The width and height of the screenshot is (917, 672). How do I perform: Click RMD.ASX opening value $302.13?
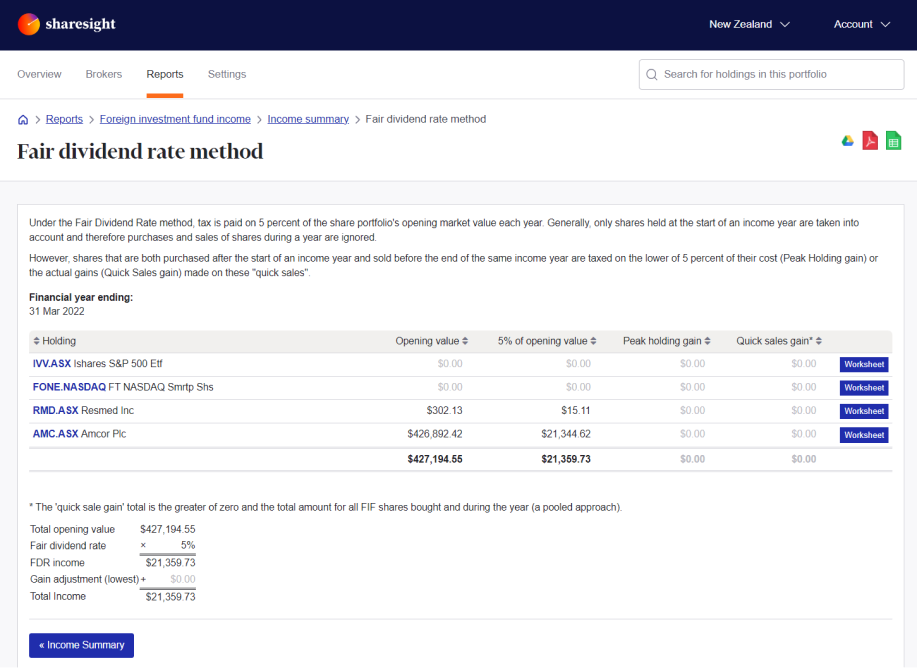pyautogui.click(x=444, y=411)
